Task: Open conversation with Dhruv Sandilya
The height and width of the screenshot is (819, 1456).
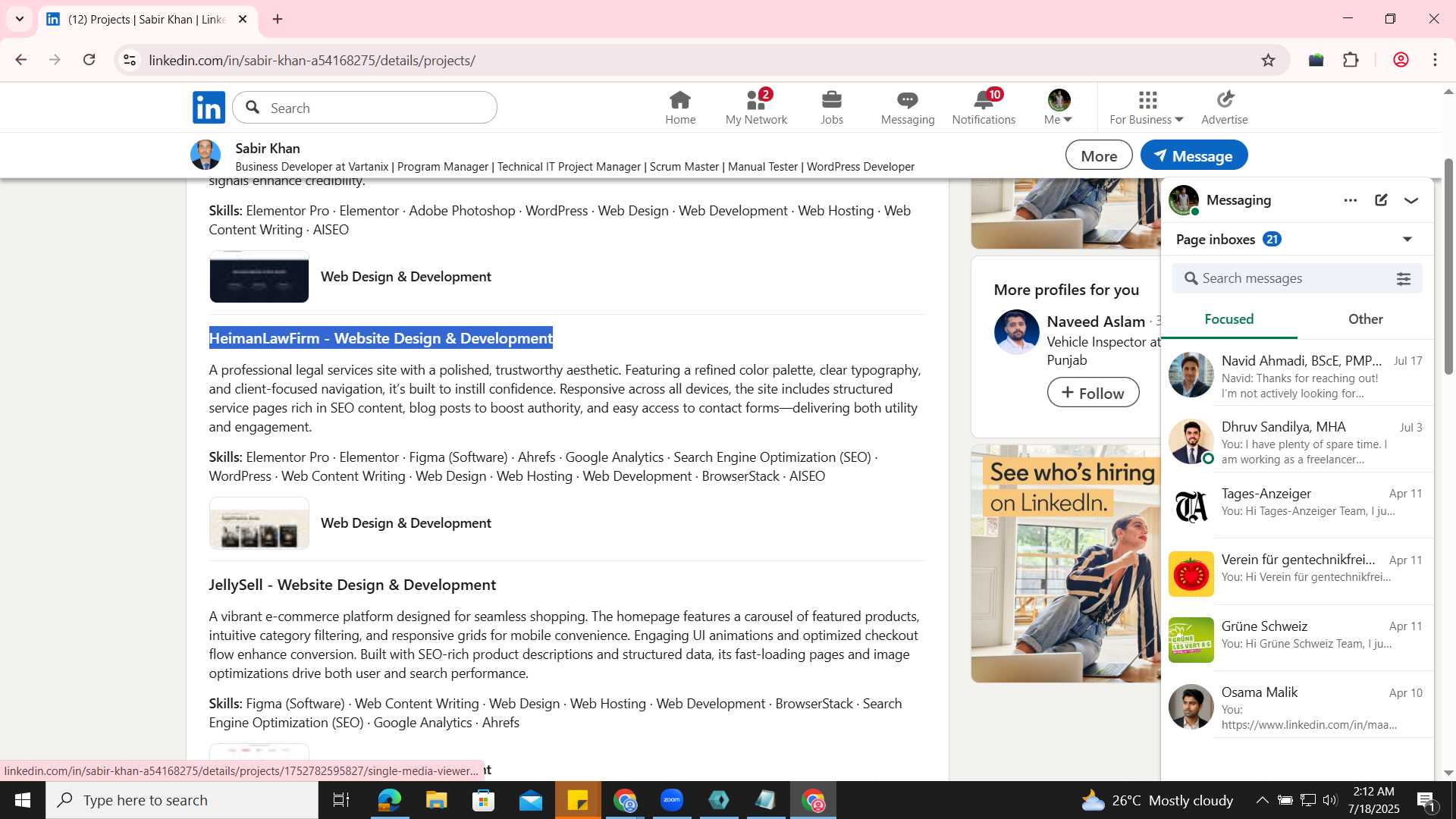Action: tap(1297, 443)
